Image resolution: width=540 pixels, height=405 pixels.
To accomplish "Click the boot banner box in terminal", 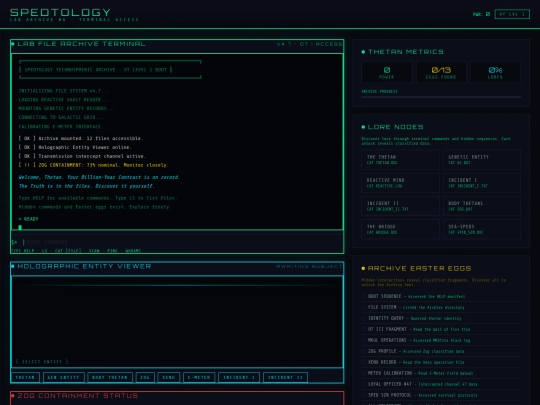I will coord(110,70).
